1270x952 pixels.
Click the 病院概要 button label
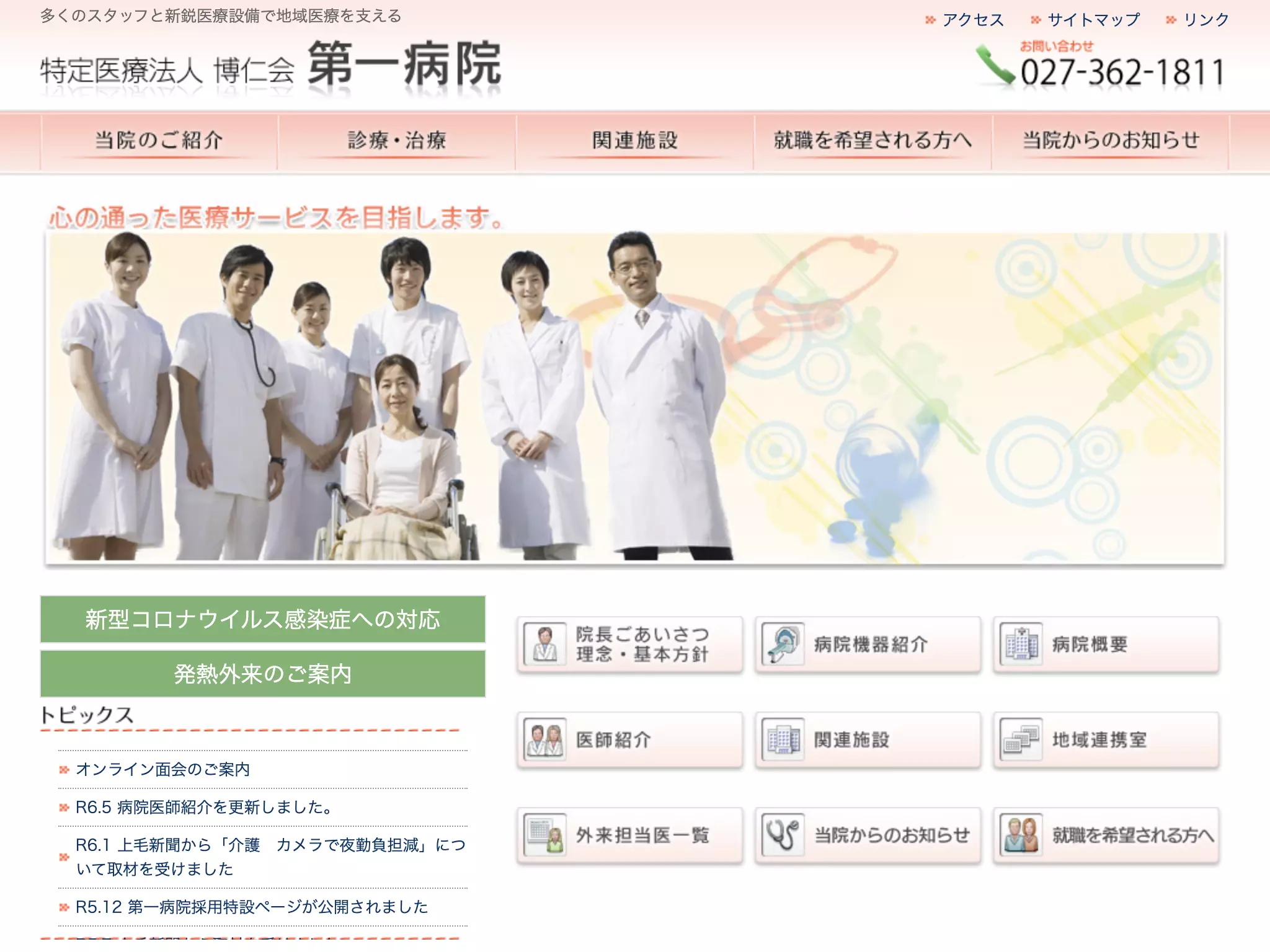click(x=1090, y=645)
